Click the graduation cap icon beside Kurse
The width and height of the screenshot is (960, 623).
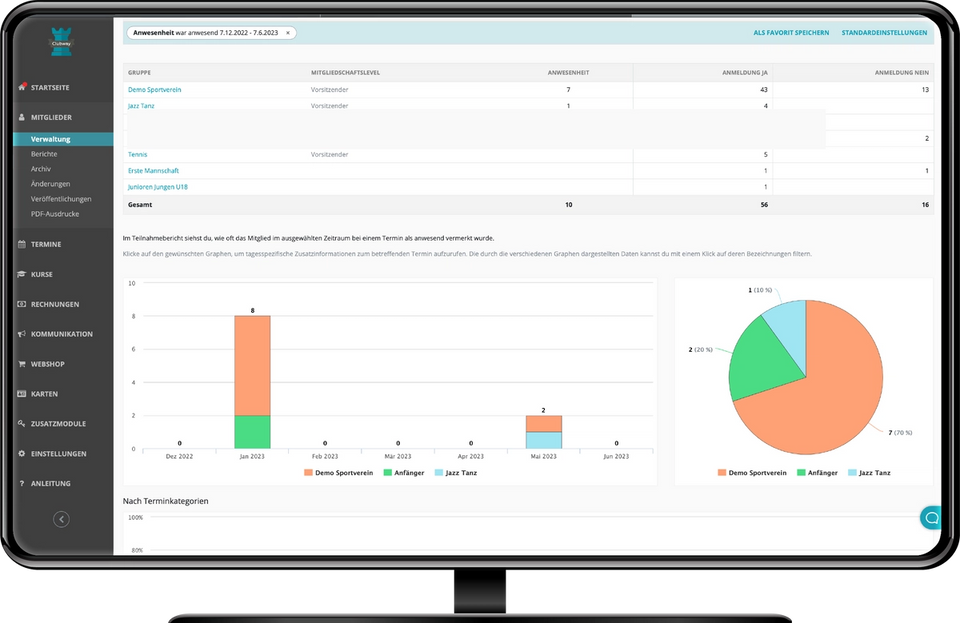coord(21,274)
